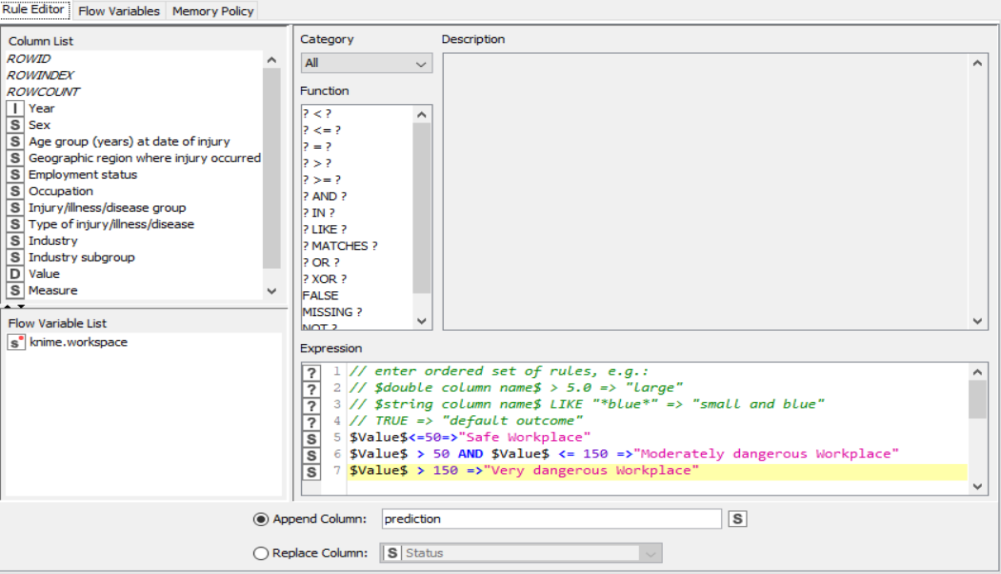Select the '? LIKE ?' function
The height and width of the screenshot is (574, 1001).
pyautogui.click(x=325, y=230)
